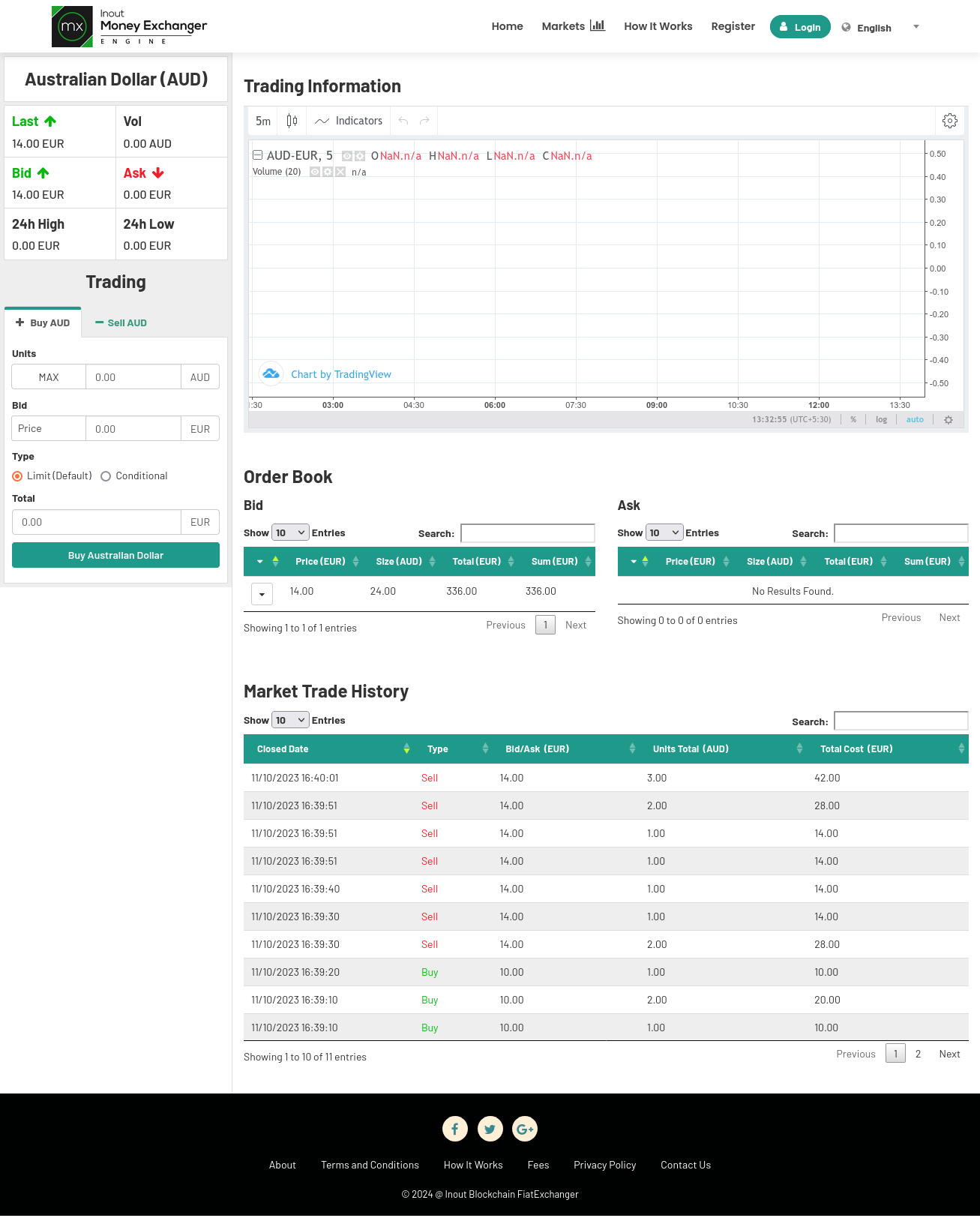The image size is (980, 1218).
Task: Go to page 2 of trade history
Action: coord(918,1054)
